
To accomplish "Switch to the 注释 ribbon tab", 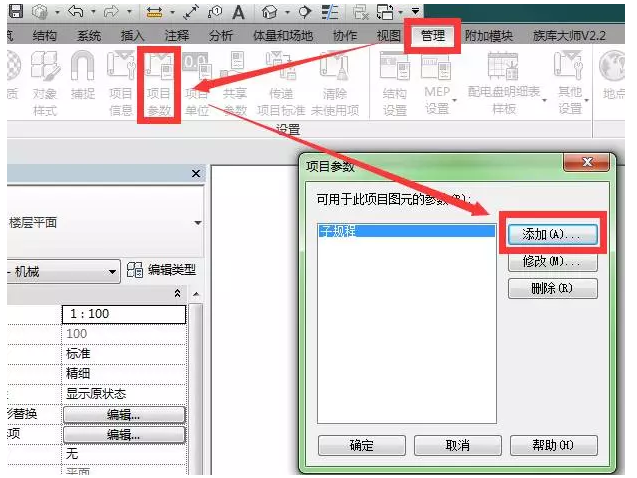I will pyautogui.click(x=176, y=36).
